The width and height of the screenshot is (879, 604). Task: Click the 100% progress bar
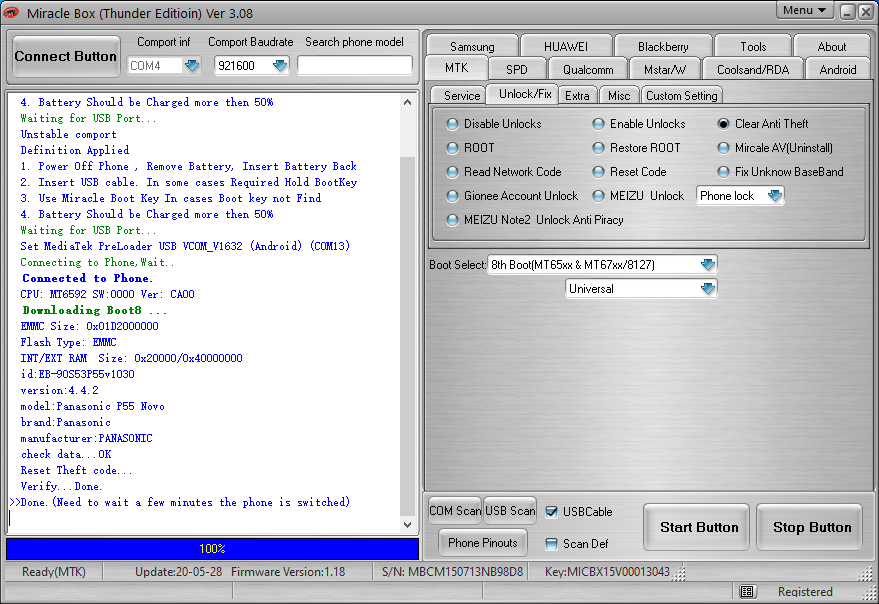(x=212, y=549)
